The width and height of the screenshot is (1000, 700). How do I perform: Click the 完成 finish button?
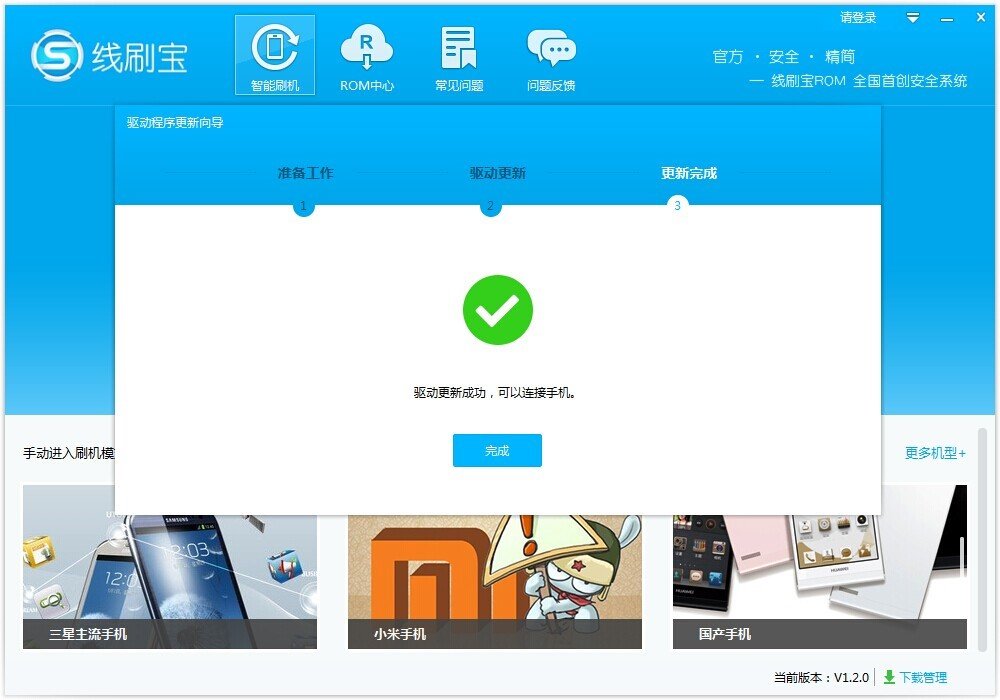pos(497,450)
